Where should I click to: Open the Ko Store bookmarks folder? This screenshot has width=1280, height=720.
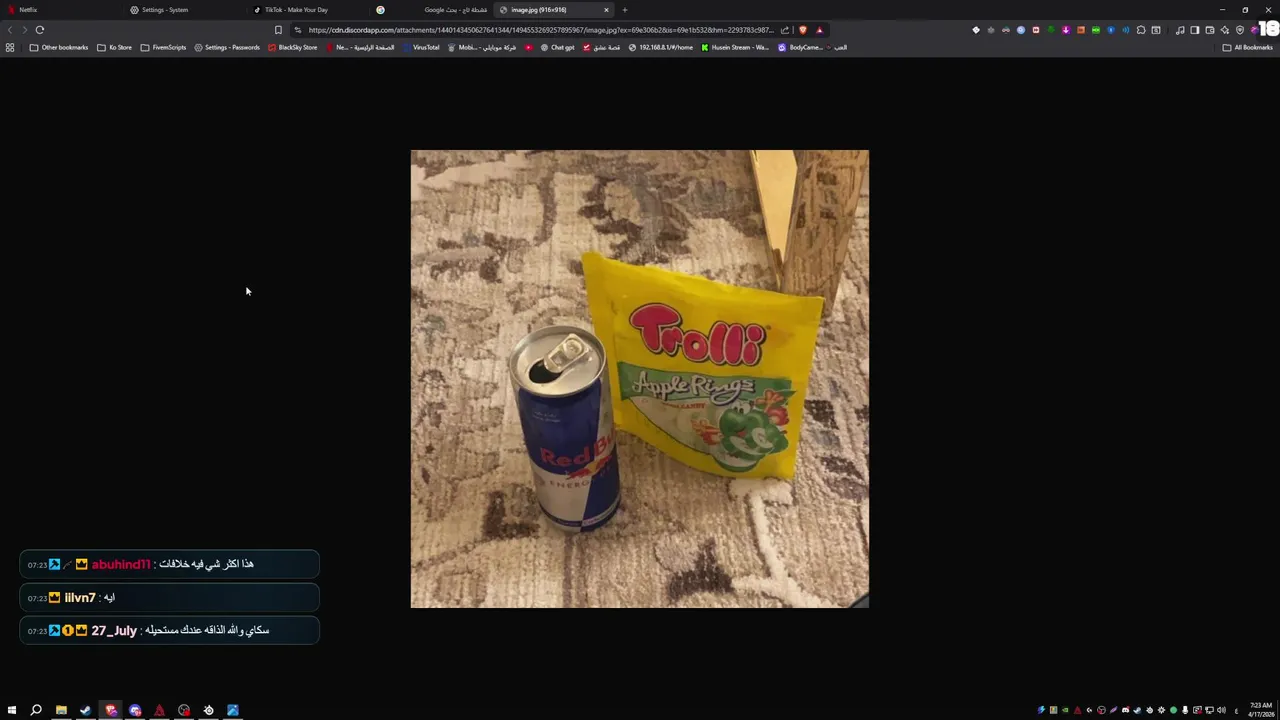pos(114,47)
